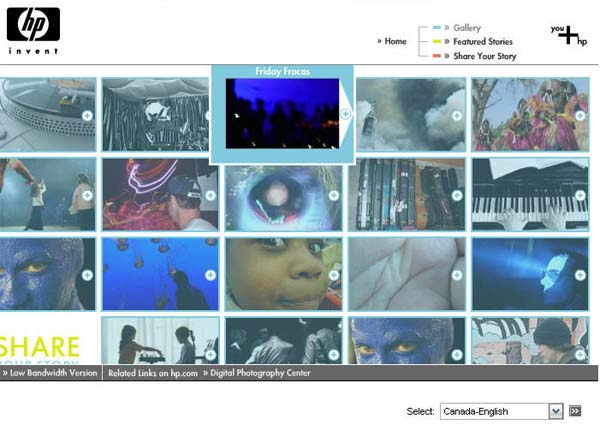Screen dimensions: 600x431
Task: Go to the Gallery section
Action: pos(466,28)
